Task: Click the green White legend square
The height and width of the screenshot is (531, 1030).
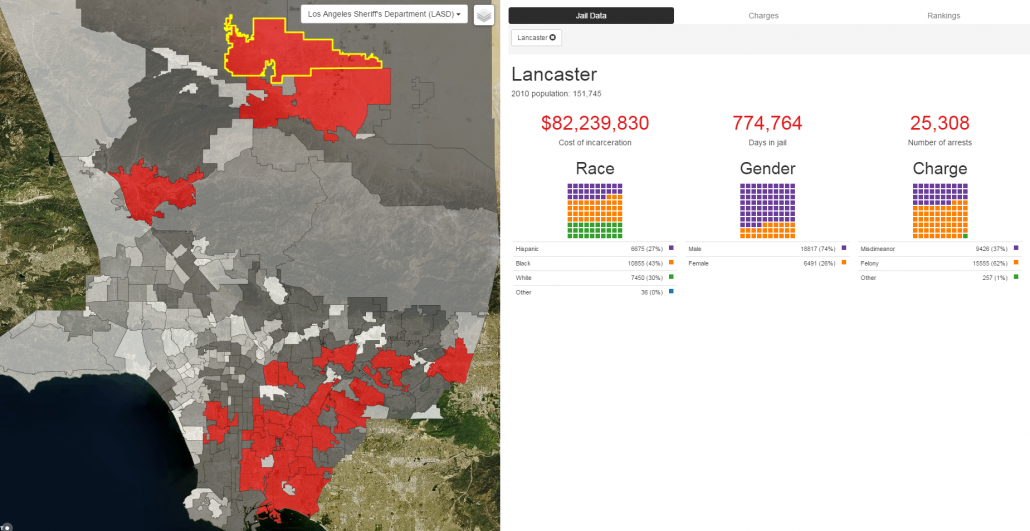Action: pos(671,277)
